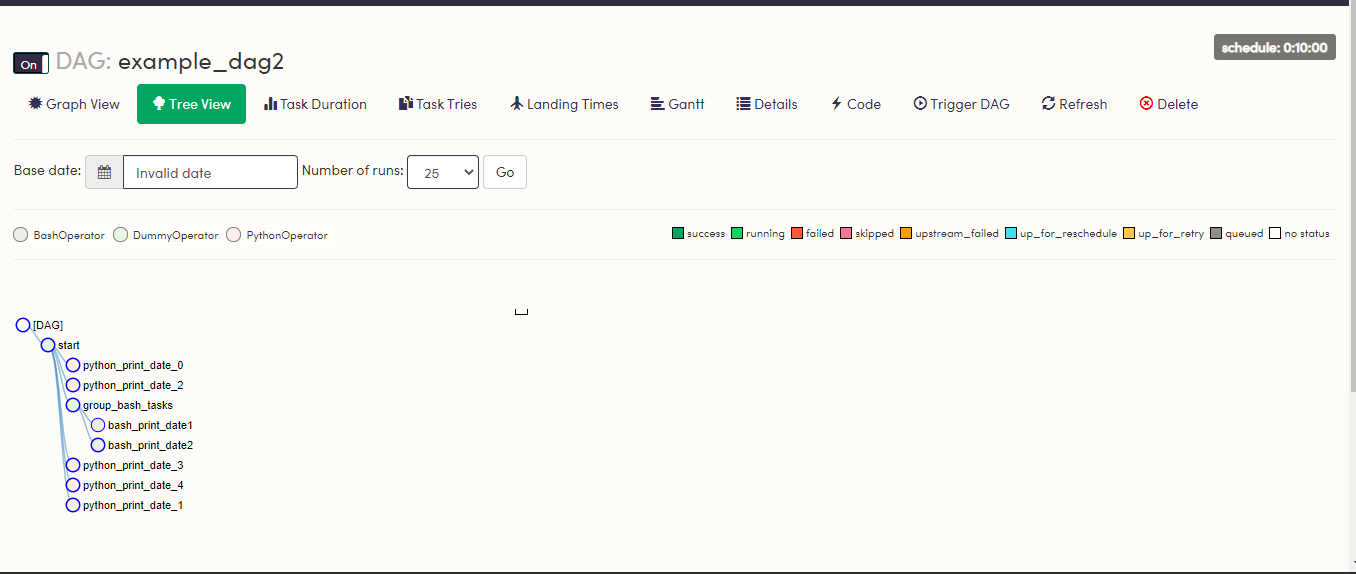The width and height of the screenshot is (1356, 574).
Task: Open the Code tab
Action: pos(855,104)
